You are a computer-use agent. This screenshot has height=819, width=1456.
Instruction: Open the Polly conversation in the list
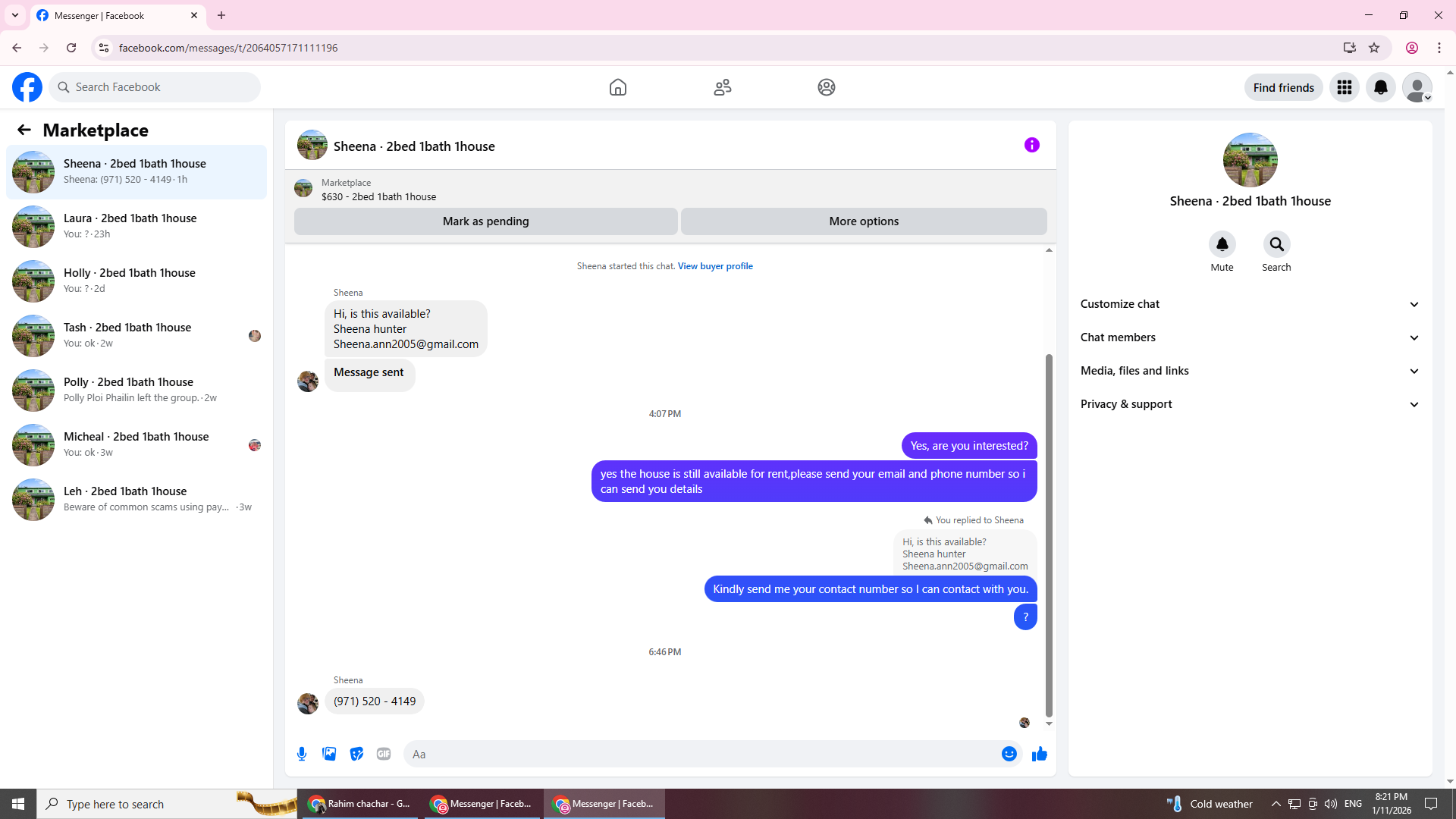coord(136,391)
